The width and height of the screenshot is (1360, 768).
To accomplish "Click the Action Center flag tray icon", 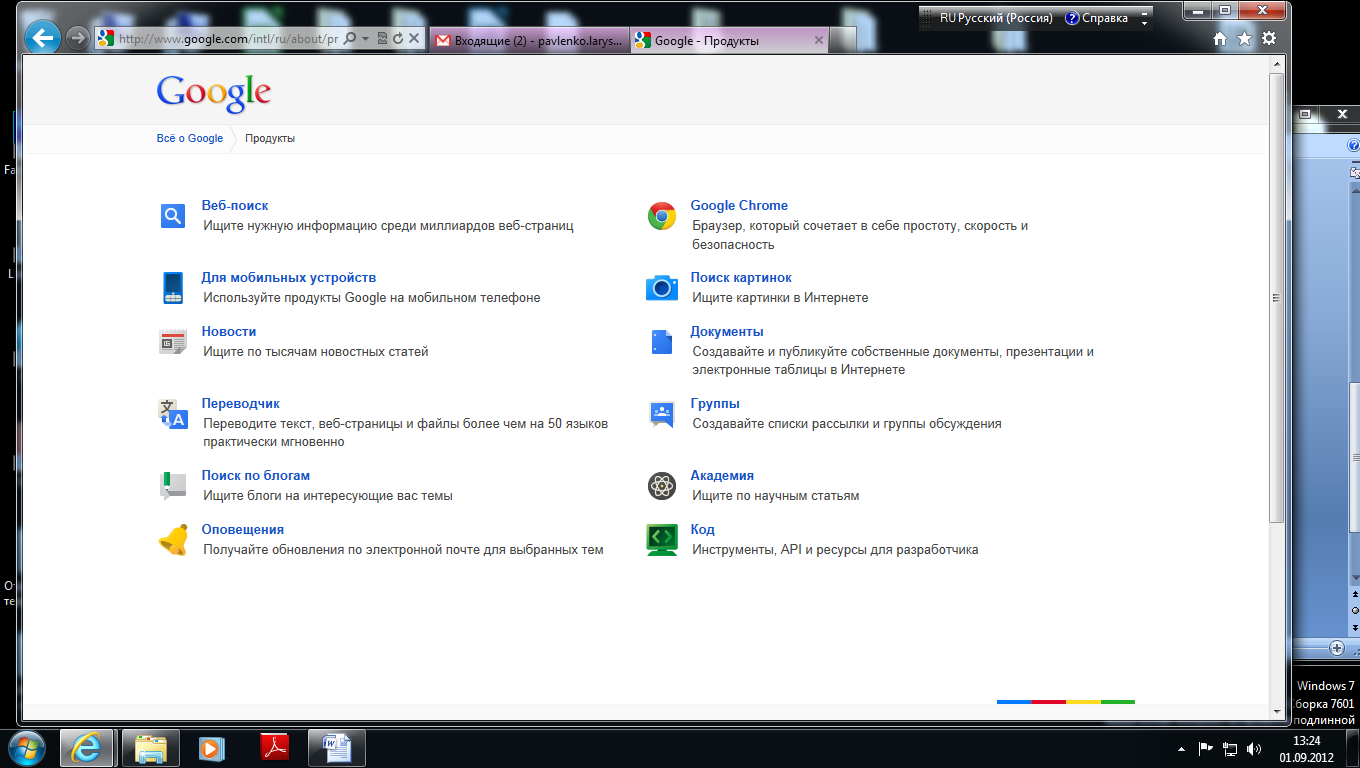I will click(x=1205, y=748).
